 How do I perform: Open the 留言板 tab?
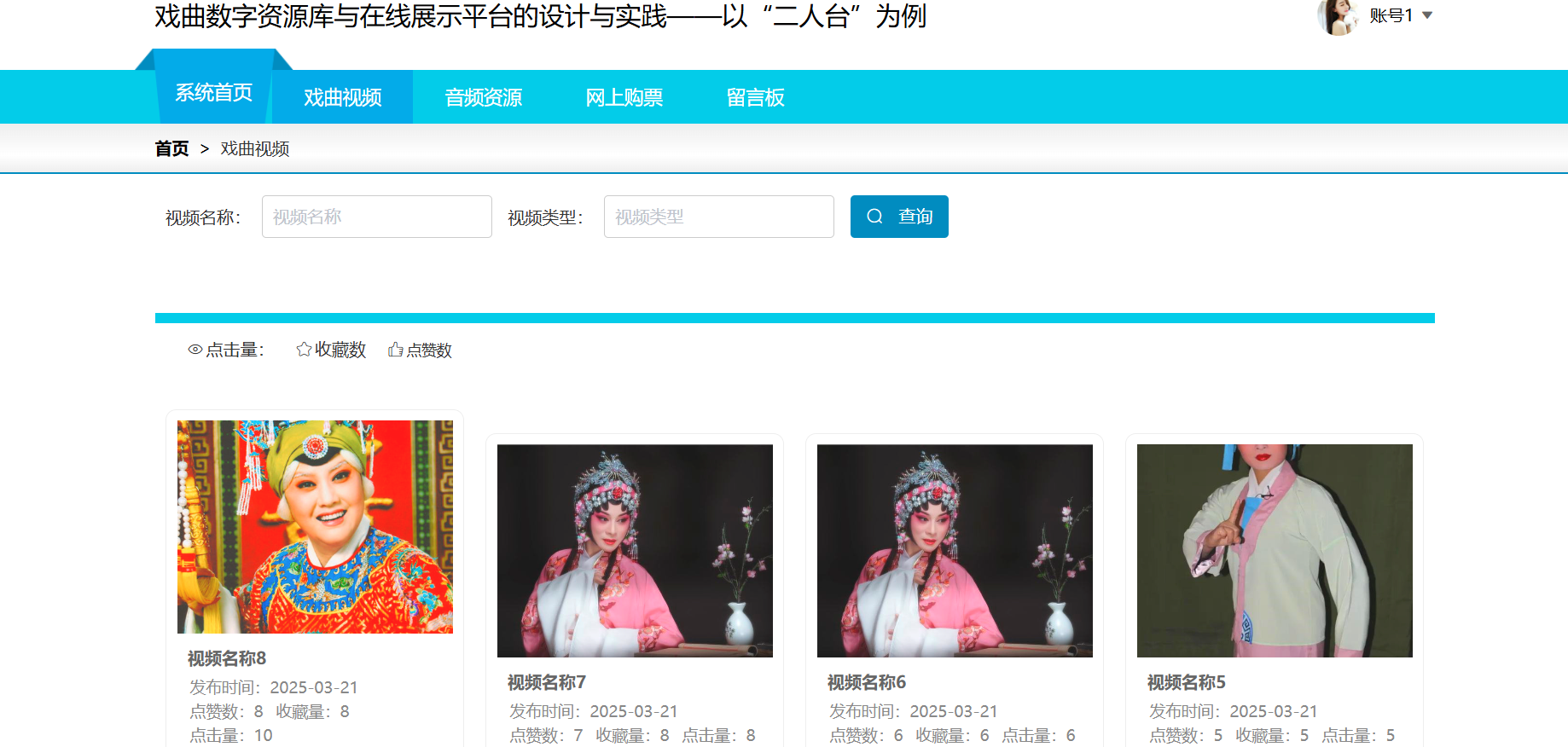coord(756,97)
